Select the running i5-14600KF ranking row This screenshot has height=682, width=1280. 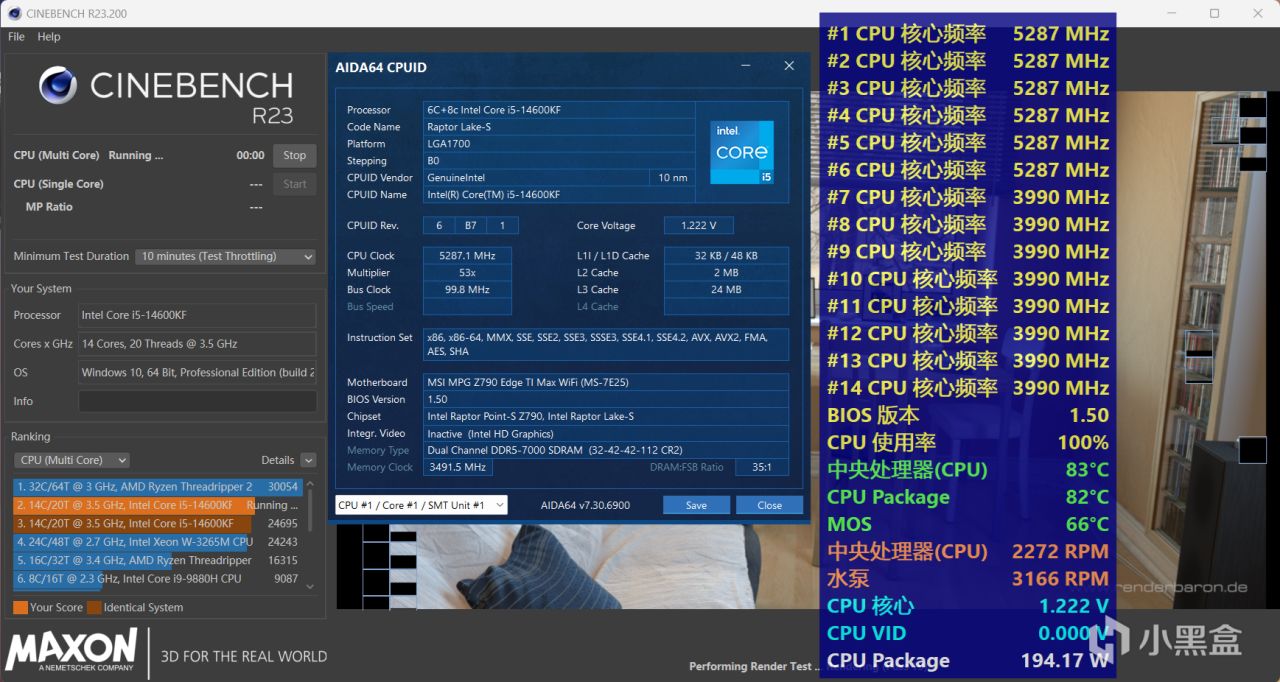pyautogui.click(x=158, y=505)
